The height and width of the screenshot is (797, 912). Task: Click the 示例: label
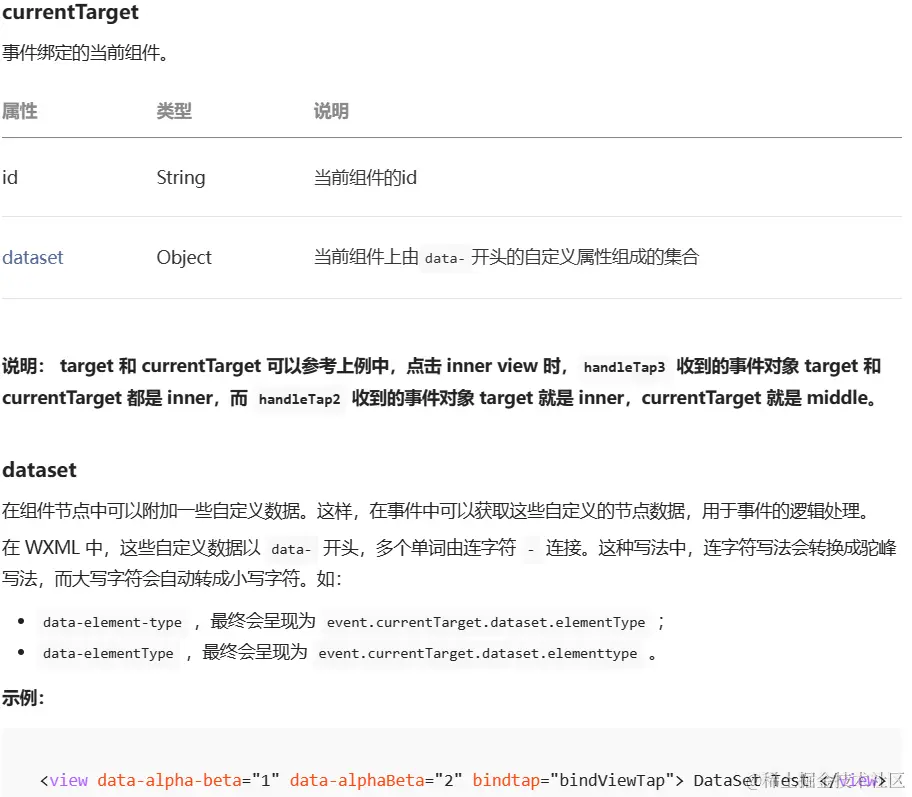[23, 698]
